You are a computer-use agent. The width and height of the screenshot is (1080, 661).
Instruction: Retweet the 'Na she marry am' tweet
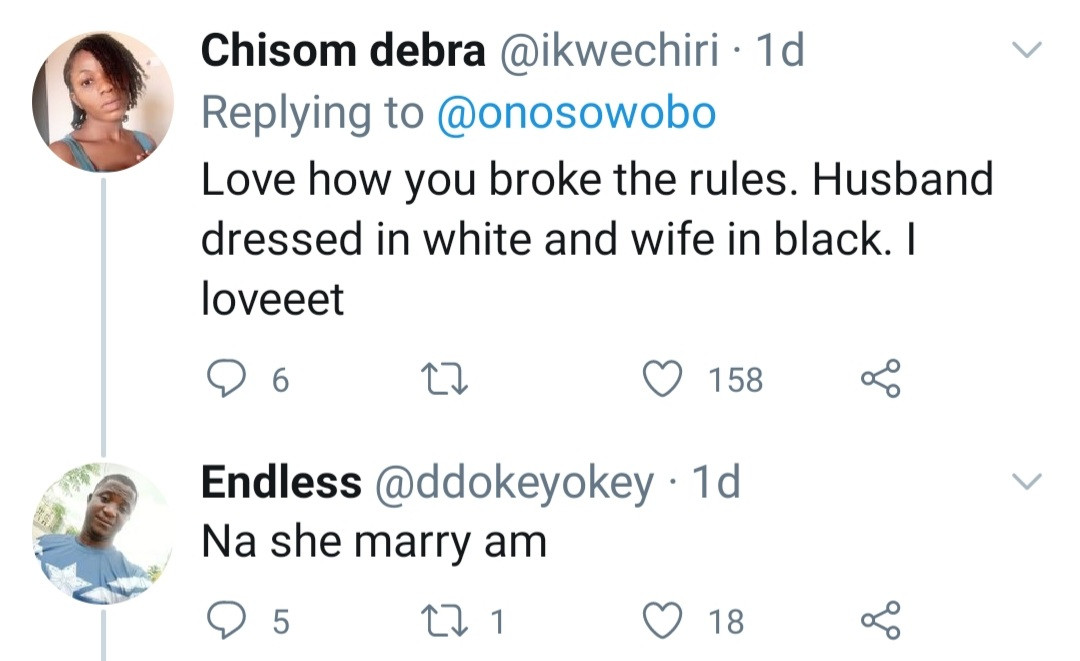435,621
